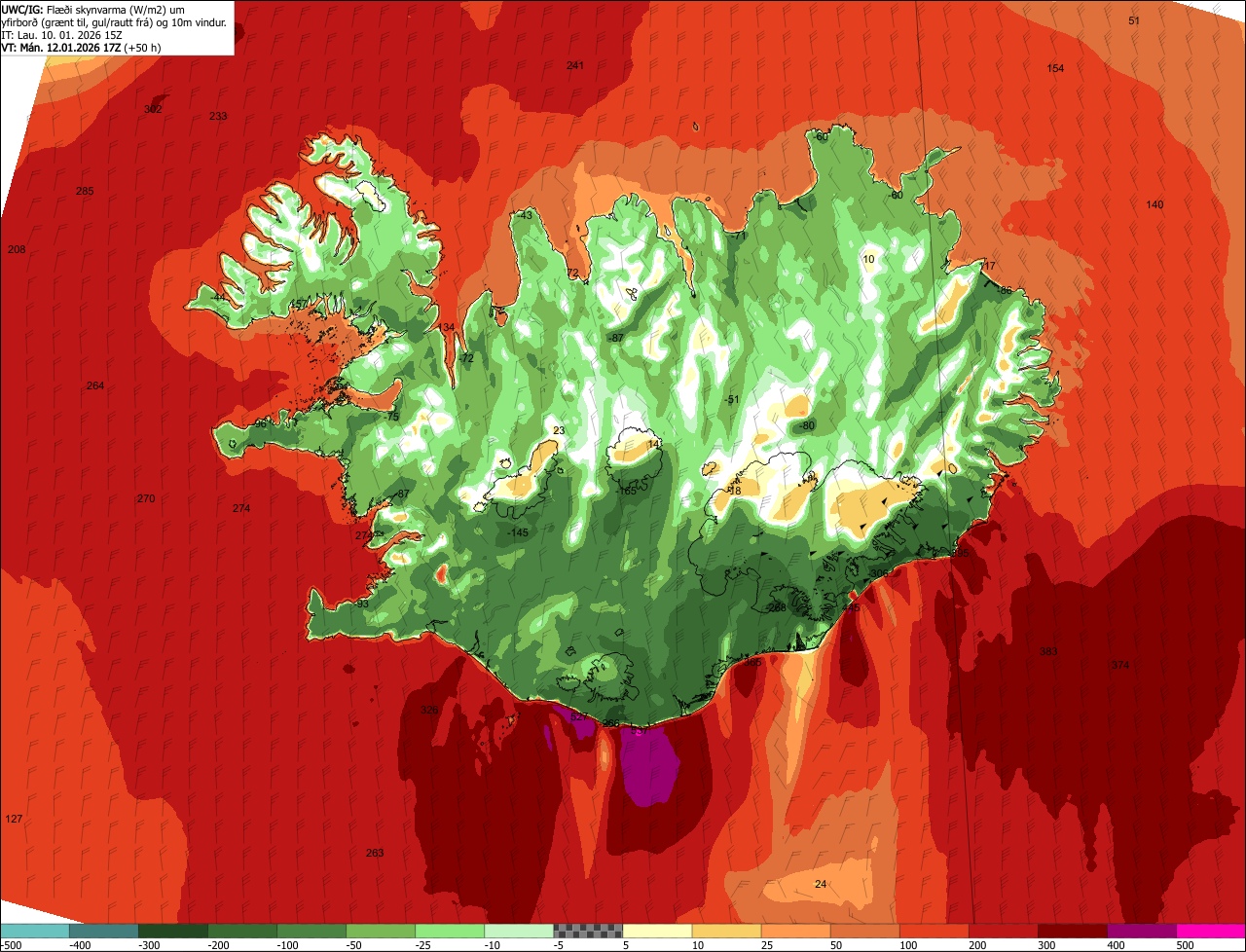
Task: Click the map value -145
Action: point(518,532)
